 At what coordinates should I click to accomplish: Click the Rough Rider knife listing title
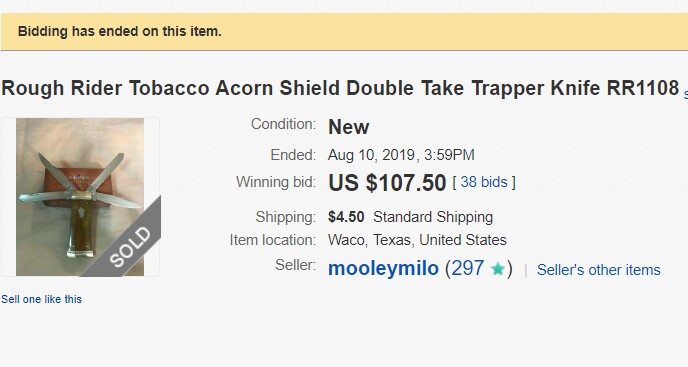point(340,88)
